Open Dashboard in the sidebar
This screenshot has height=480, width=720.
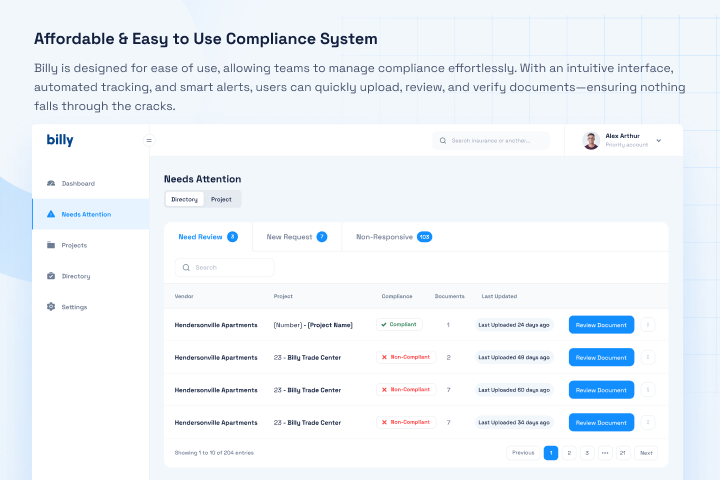(90, 183)
